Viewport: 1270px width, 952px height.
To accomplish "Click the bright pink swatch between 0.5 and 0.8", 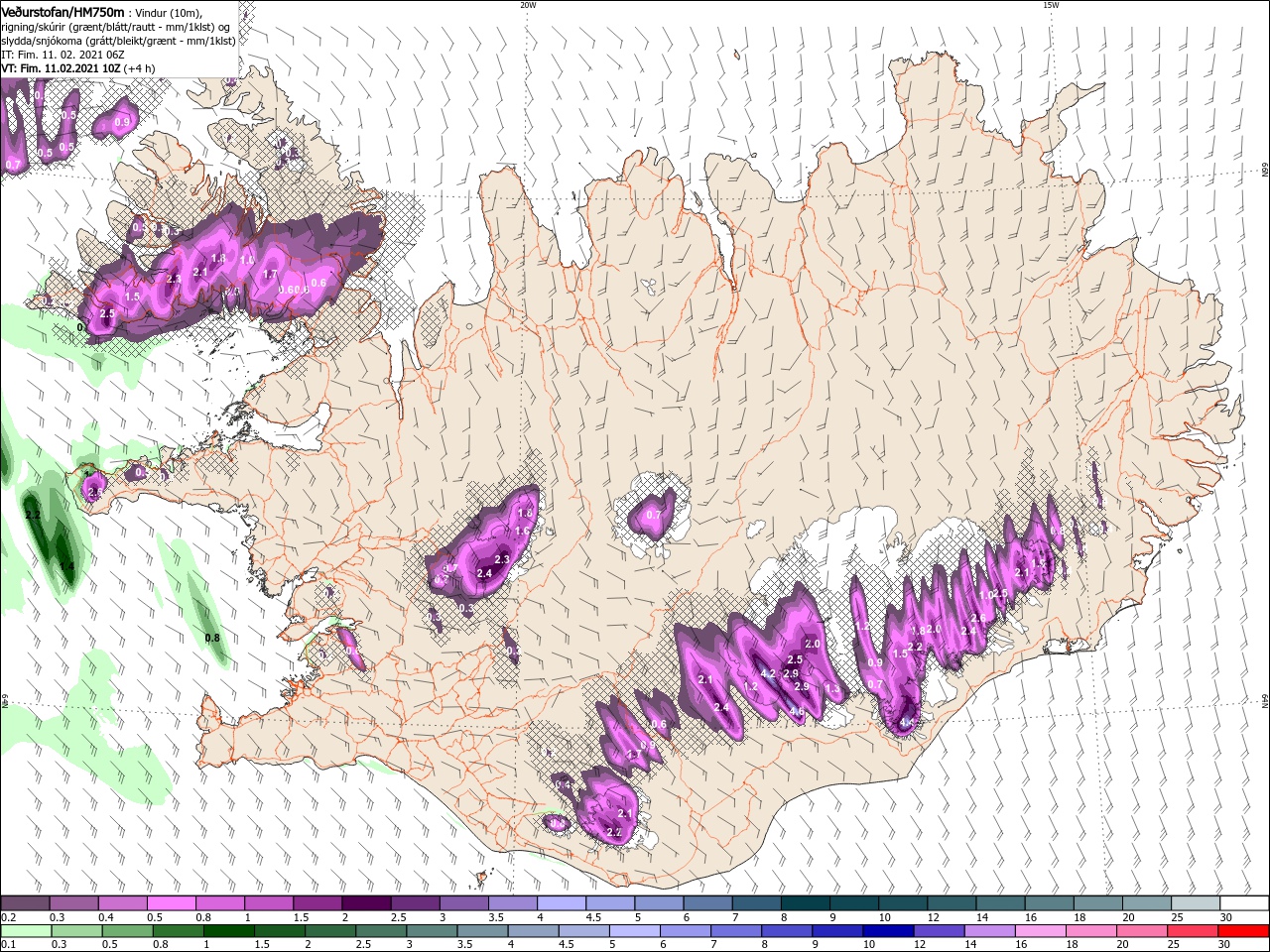I will coord(171,903).
